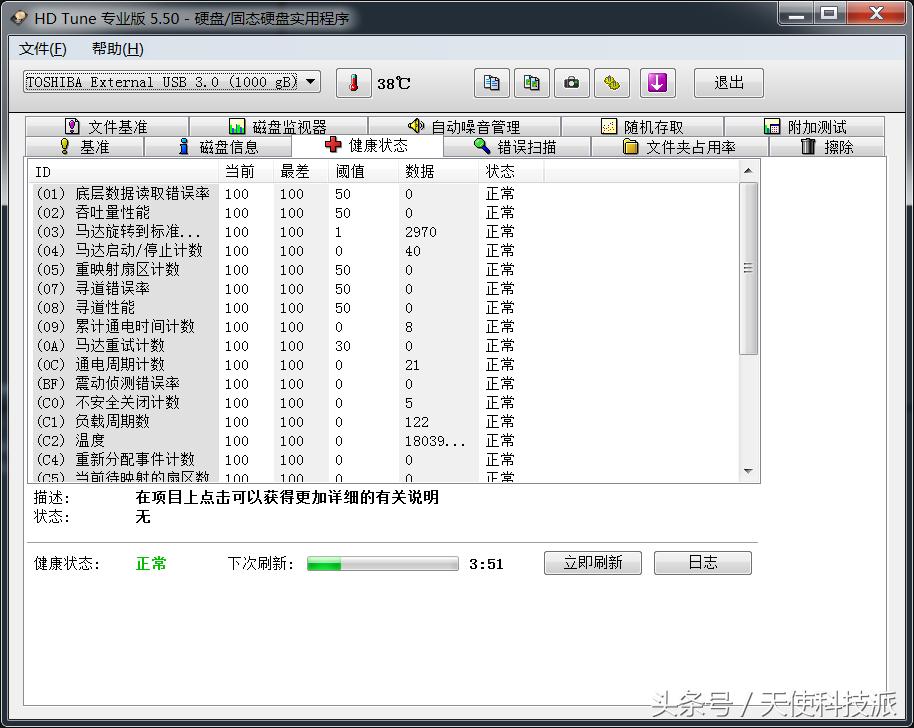The image size is (914, 728).
Task: Select the 健康状态 tab
Action: [367, 146]
